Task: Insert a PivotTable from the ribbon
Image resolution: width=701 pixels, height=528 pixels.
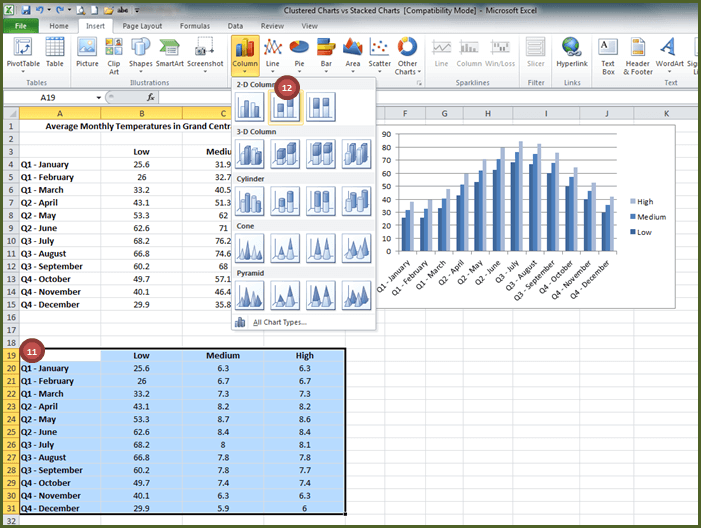Action: click(23, 52)
